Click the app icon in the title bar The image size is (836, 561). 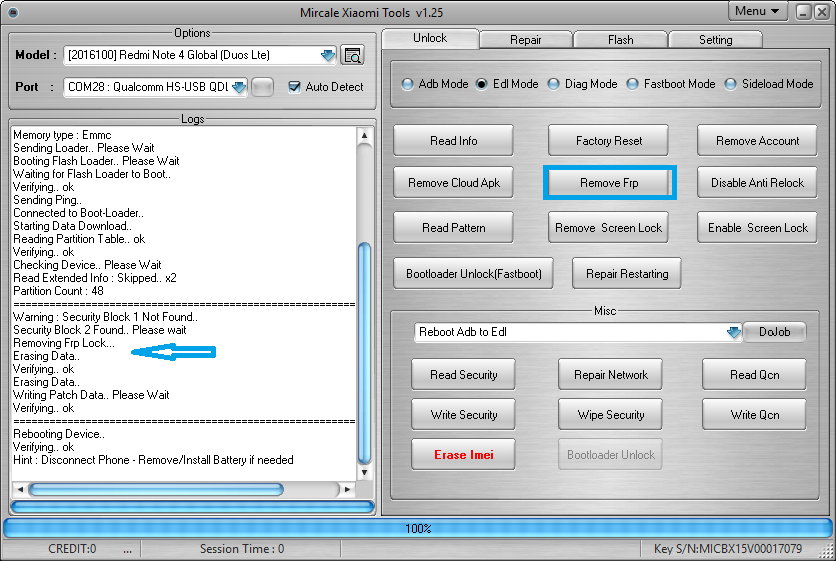pos(13,12)
